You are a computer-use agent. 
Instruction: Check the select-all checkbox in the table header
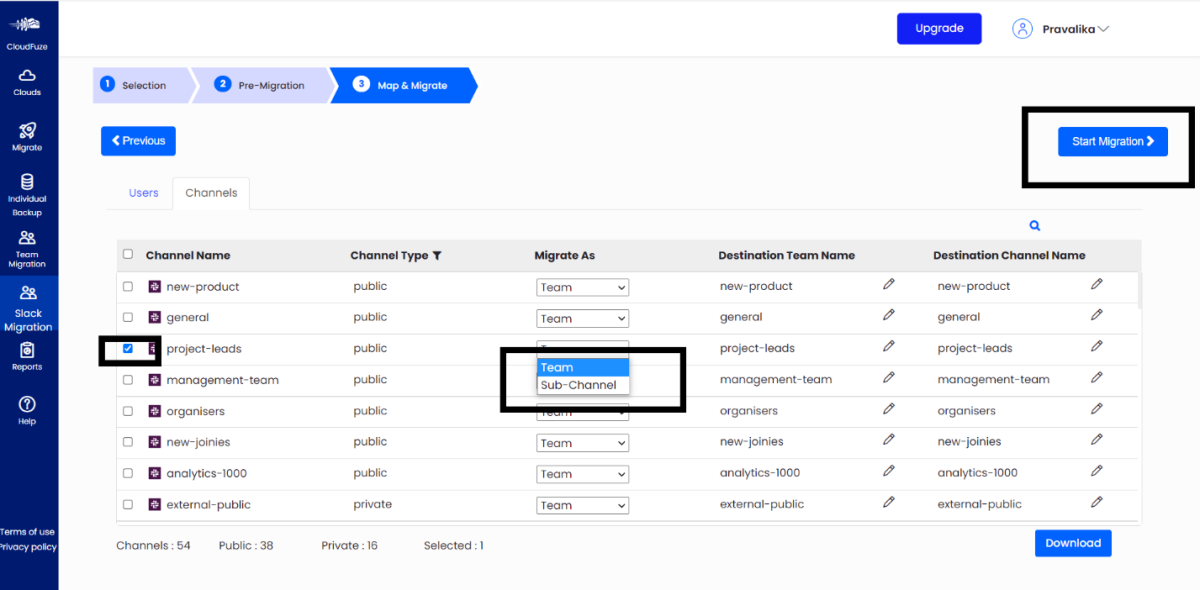pyautogui.click(x=127, y=254)
